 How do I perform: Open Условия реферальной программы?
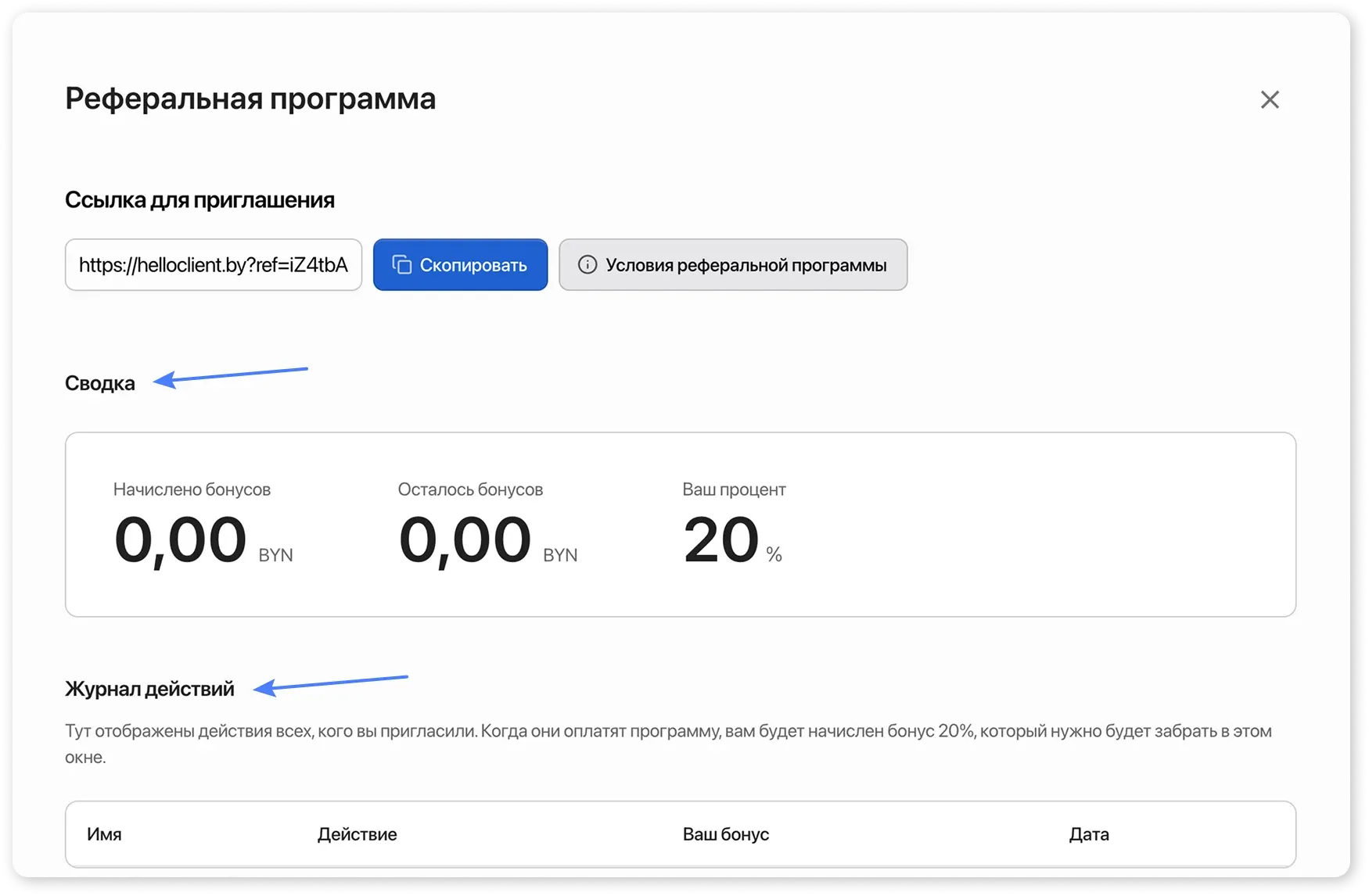tap(733, 264)
